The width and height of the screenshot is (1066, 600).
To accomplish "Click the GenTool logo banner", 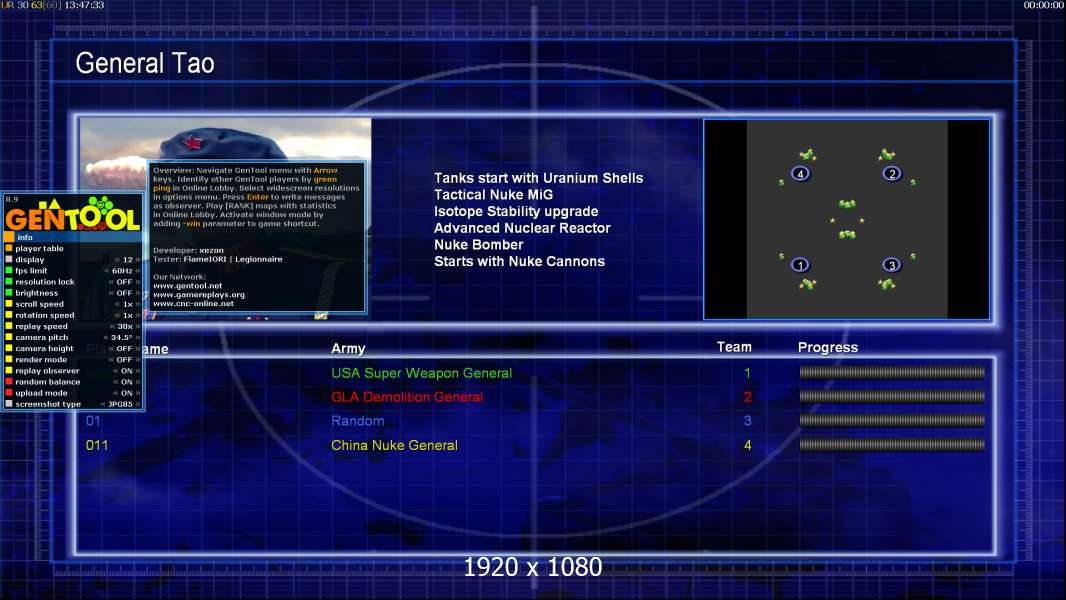I will tap(73, 214).
